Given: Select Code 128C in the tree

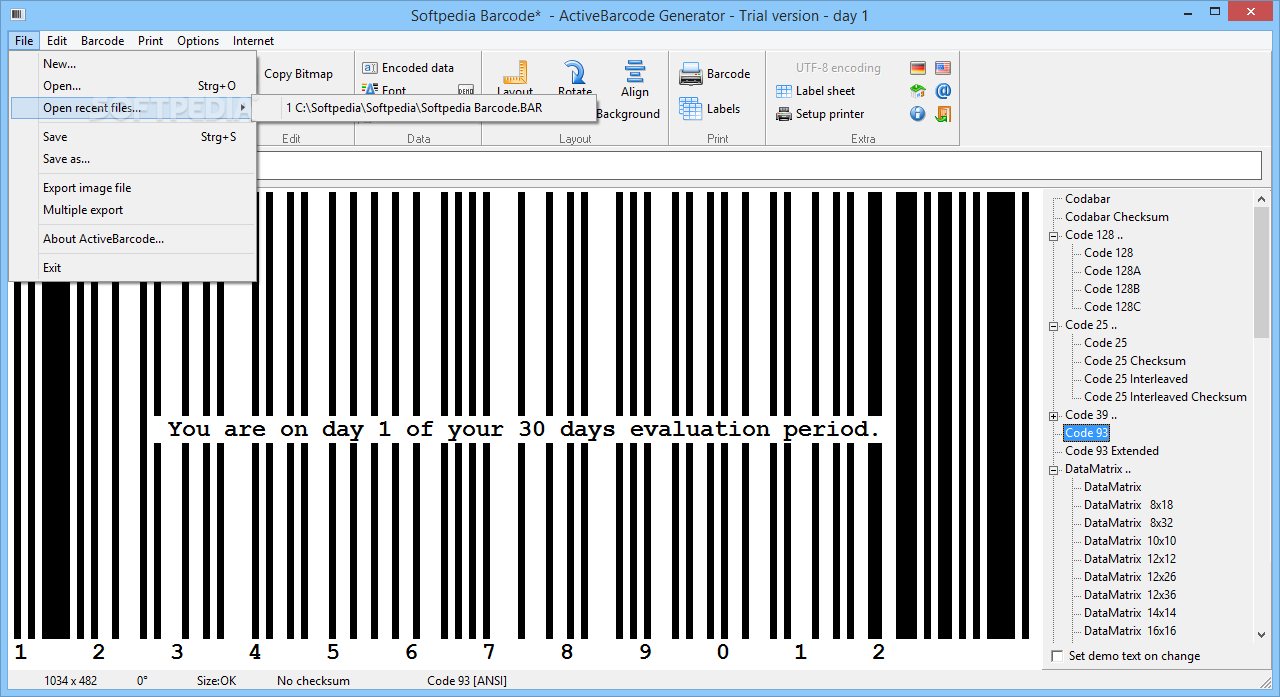Looking at the screenshot, I should coord(1112,307).
